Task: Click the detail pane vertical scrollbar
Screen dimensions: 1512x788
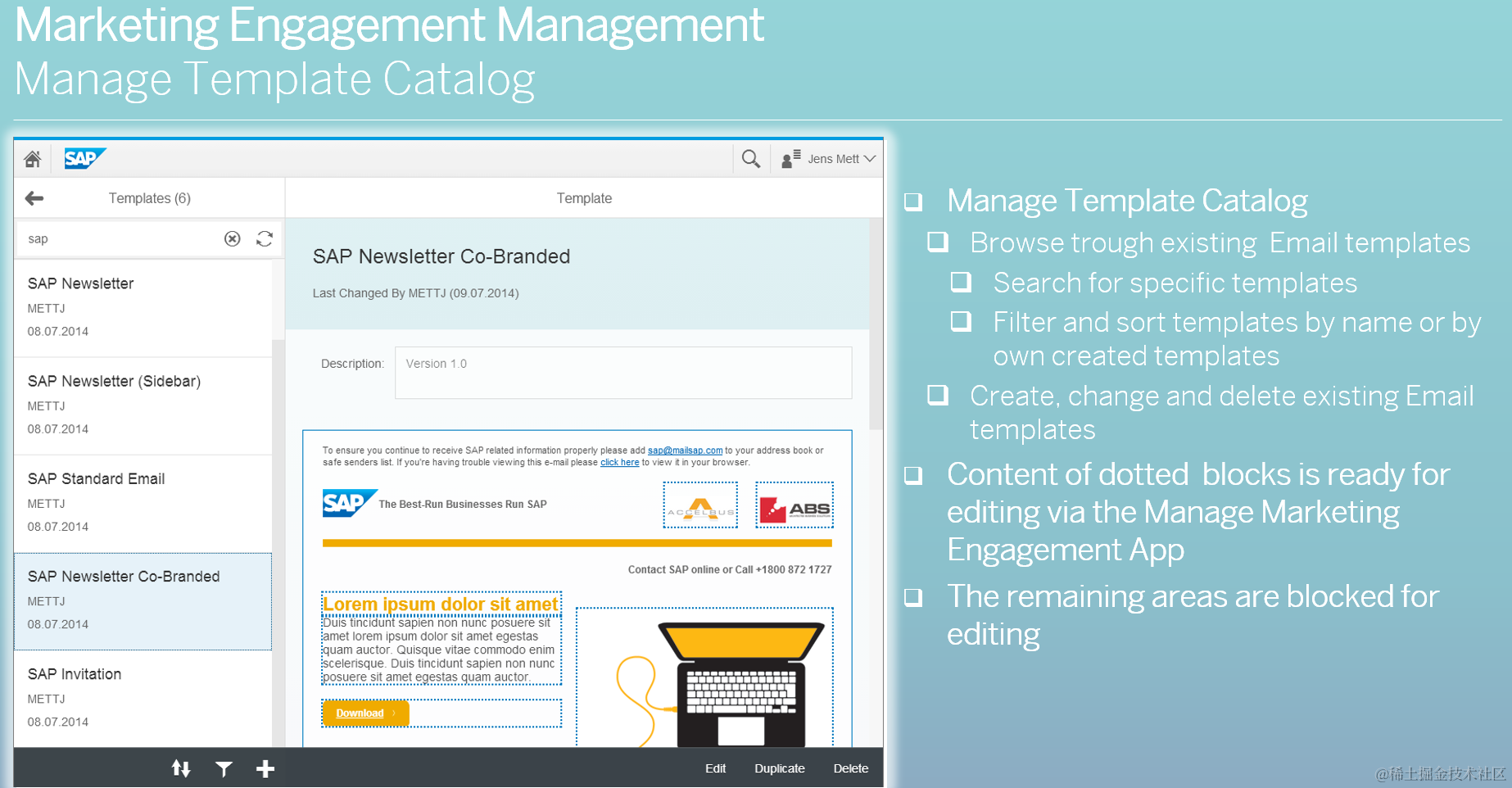Action: (x=876, y=324)
